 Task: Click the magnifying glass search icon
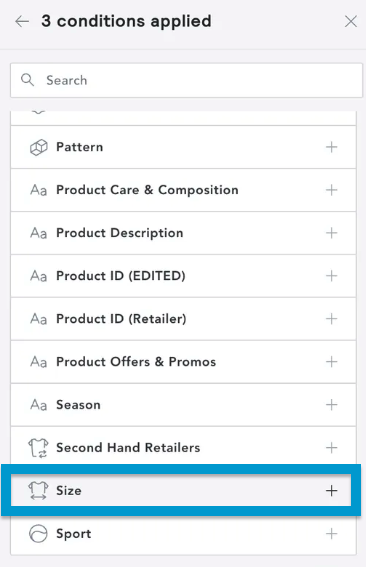27,80
